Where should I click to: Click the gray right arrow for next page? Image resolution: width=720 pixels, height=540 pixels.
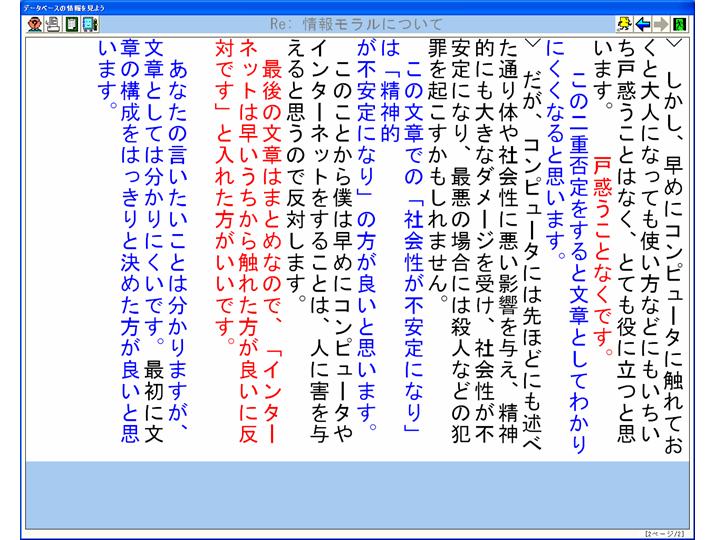(x=689, y=23)
